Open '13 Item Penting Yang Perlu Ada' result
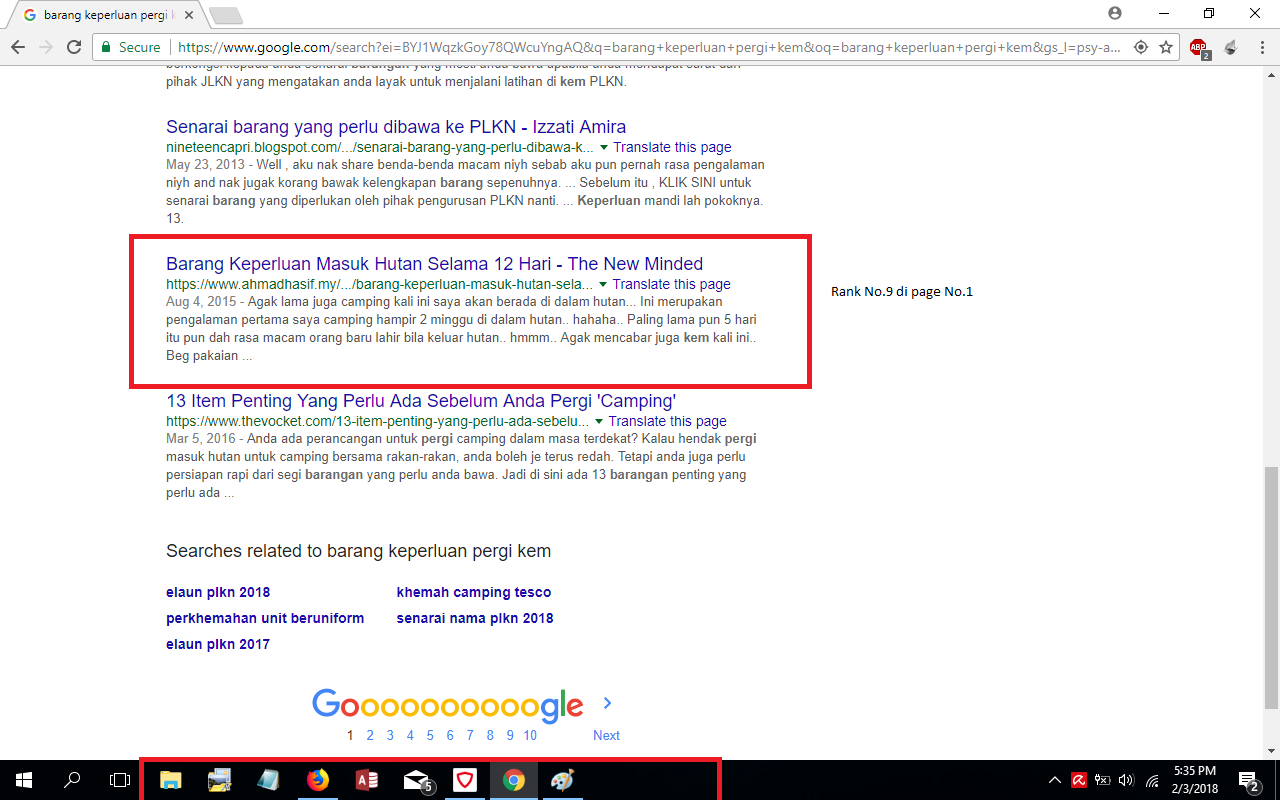Image resolution: width=1280 pixels, height=800 pixels. [421, 401]
